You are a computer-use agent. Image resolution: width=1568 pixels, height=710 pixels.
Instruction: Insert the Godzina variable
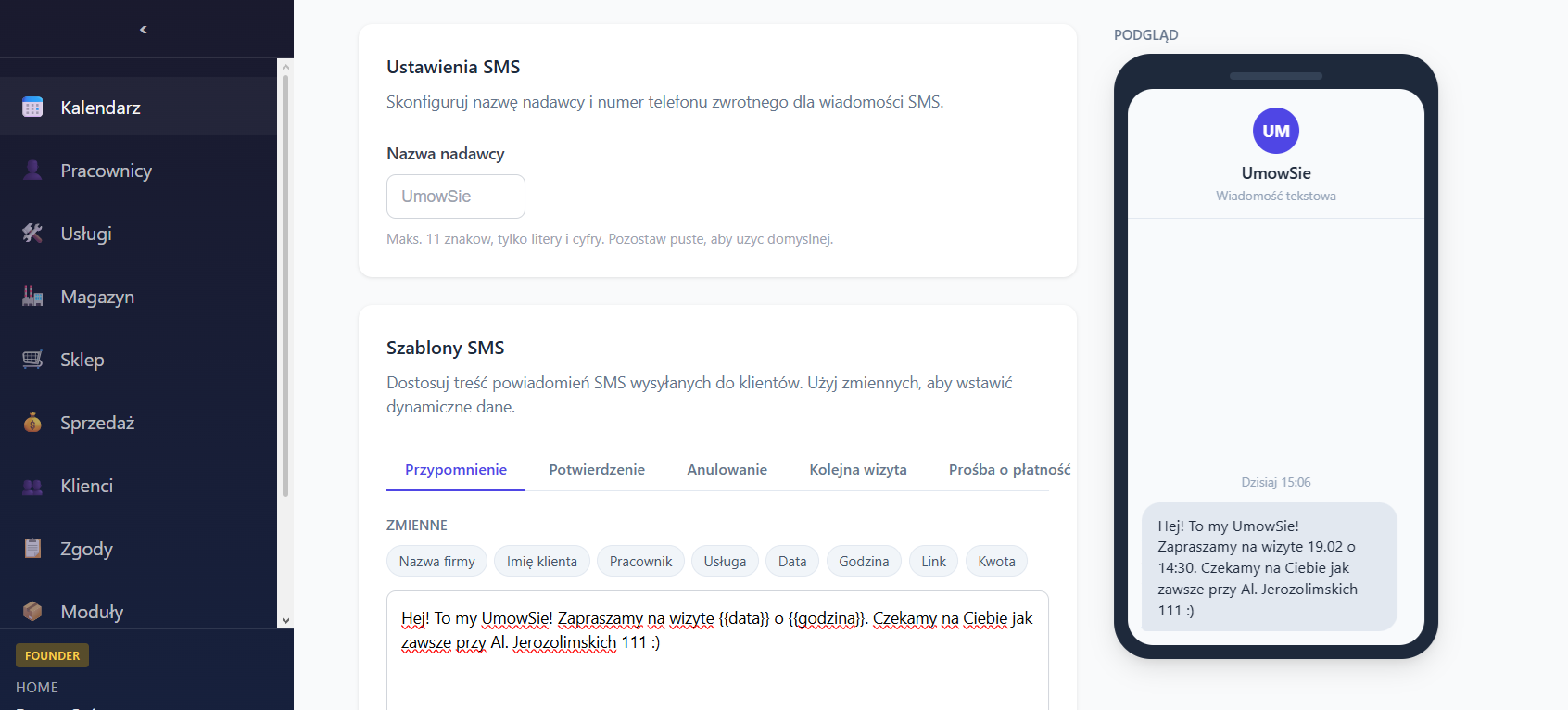point(864,561)
